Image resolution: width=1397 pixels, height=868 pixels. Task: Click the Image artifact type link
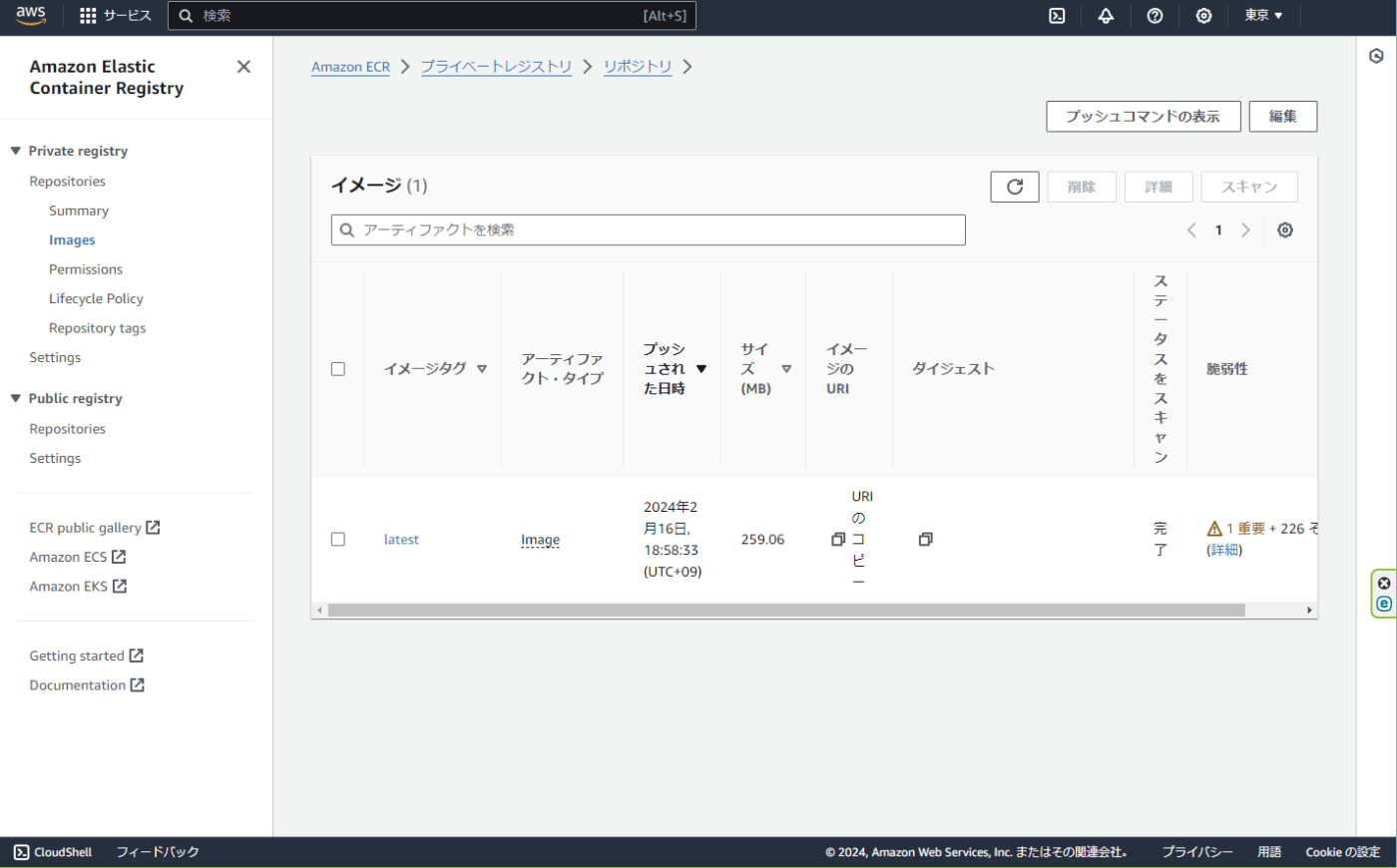[540, 540]
